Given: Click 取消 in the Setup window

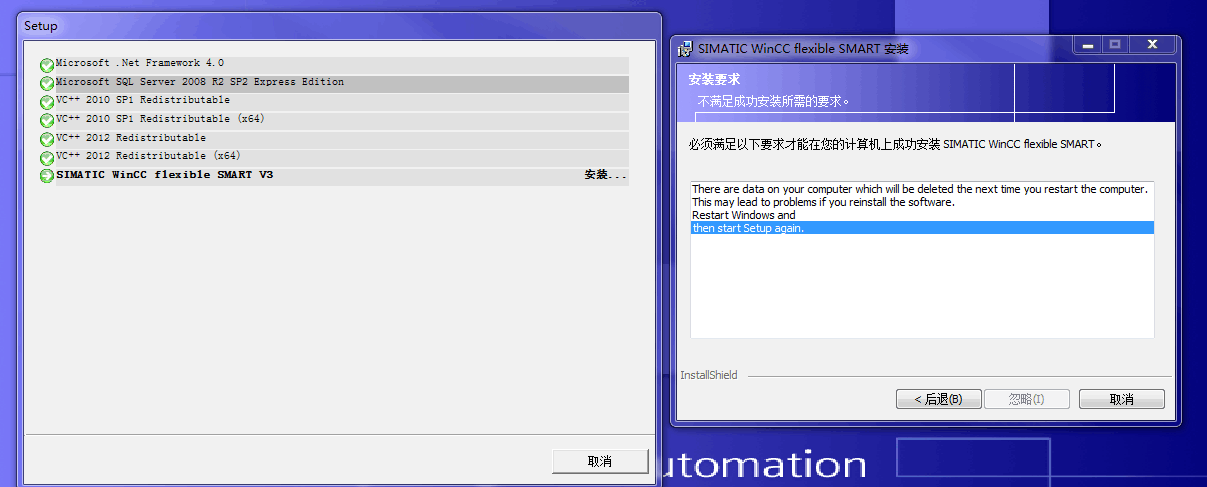Looking at the screenshot, I should click(x=599, y=461).
